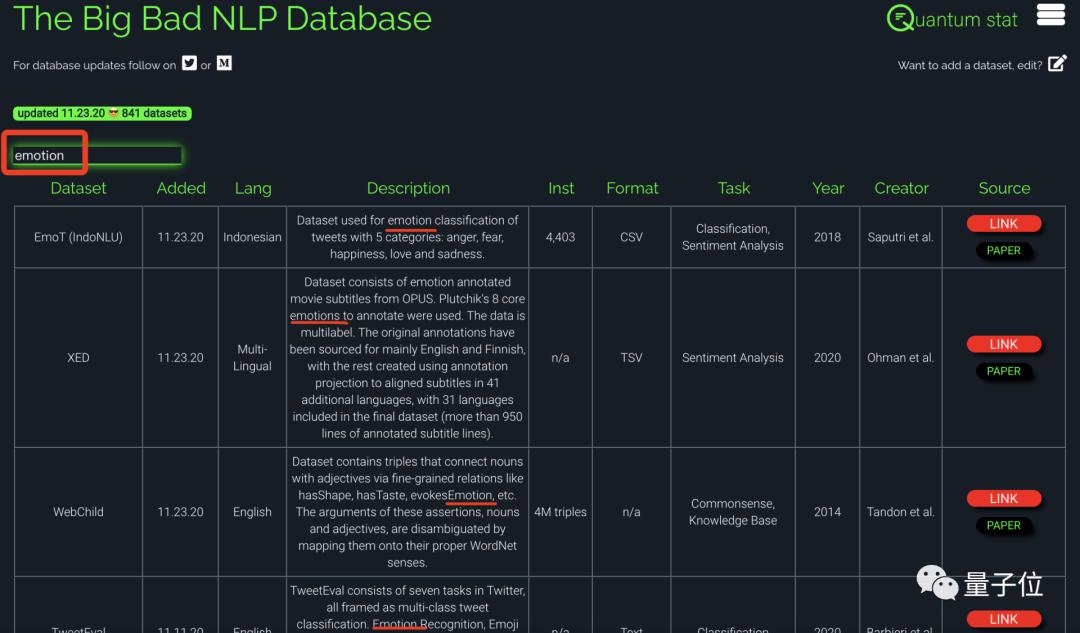Screen dimensions: 1080x633
Task: Click the updated 841 datasets badge
Action: pos(102,113)
